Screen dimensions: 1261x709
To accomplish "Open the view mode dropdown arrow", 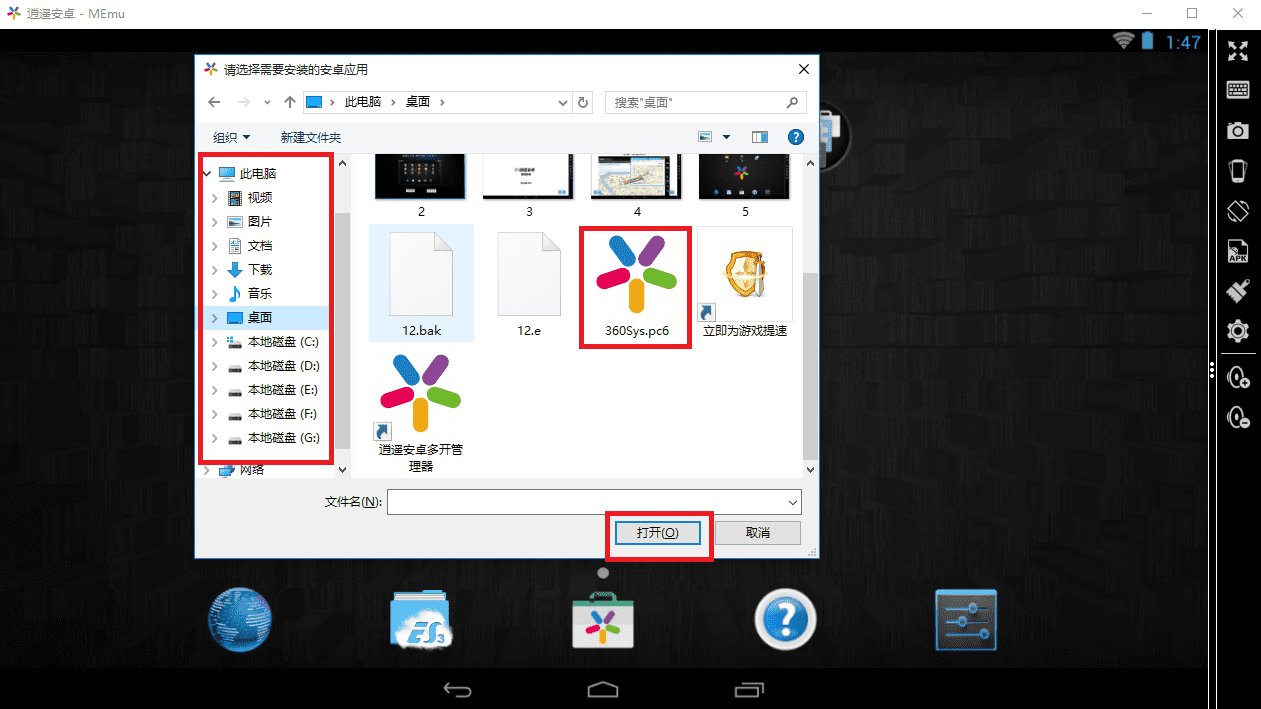I will pos(727,137).
